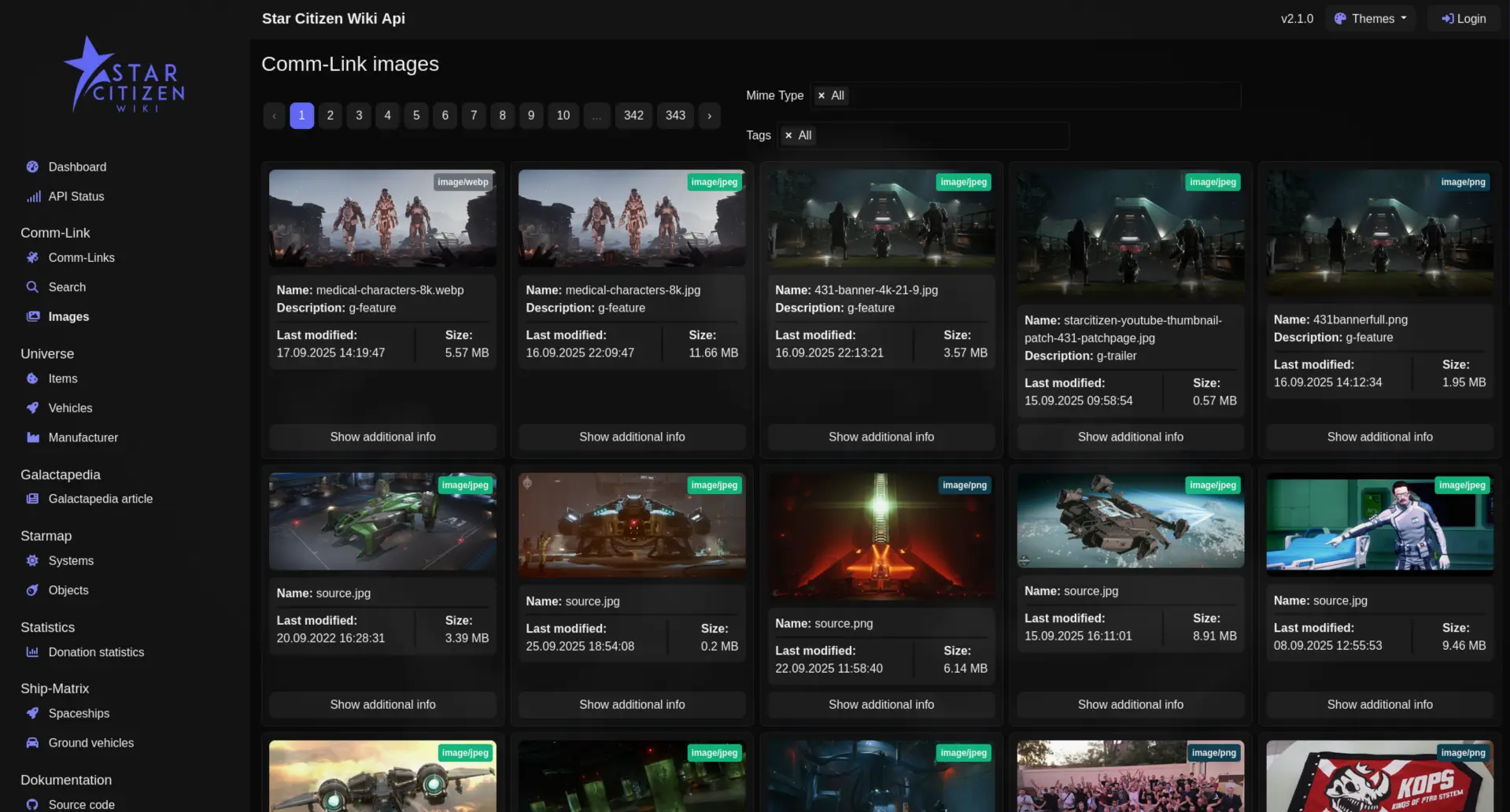Screen dimensions: 1510x812
Task: Click the Ground vehicles car icon
Action: [32, 743]
